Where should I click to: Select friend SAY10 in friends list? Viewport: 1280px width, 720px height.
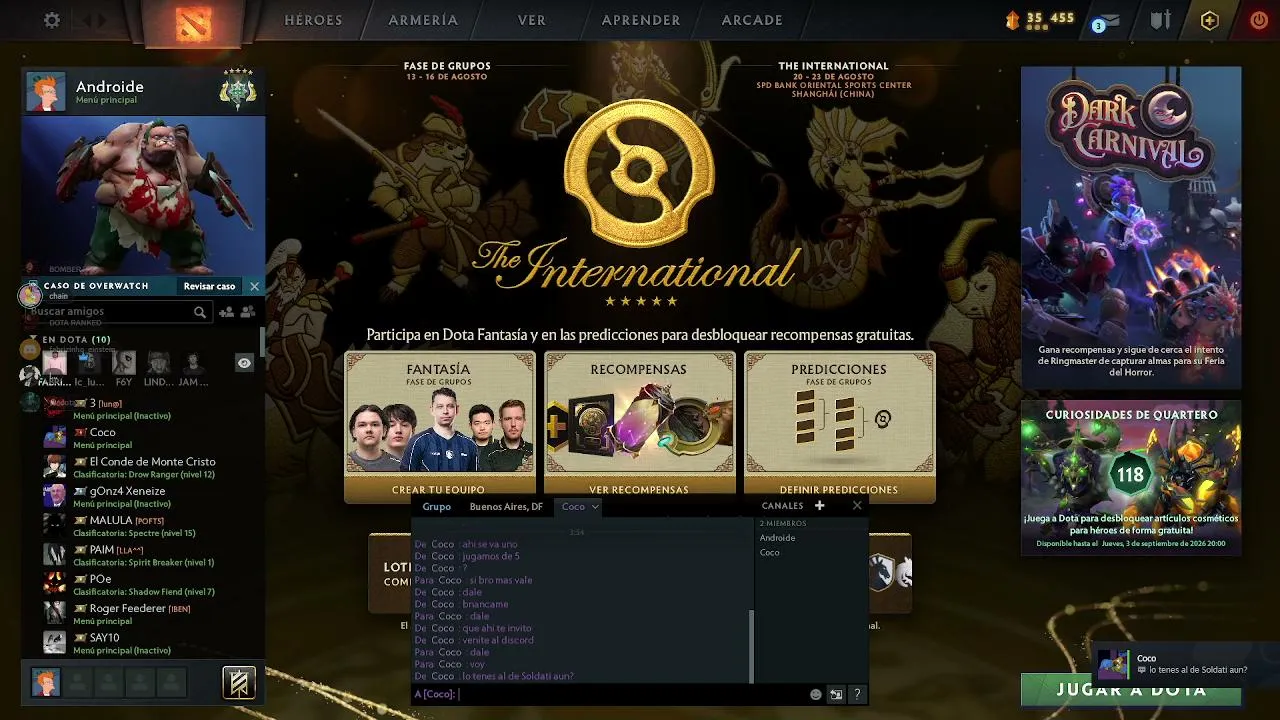pyautogui.click(x=143, y=643)
